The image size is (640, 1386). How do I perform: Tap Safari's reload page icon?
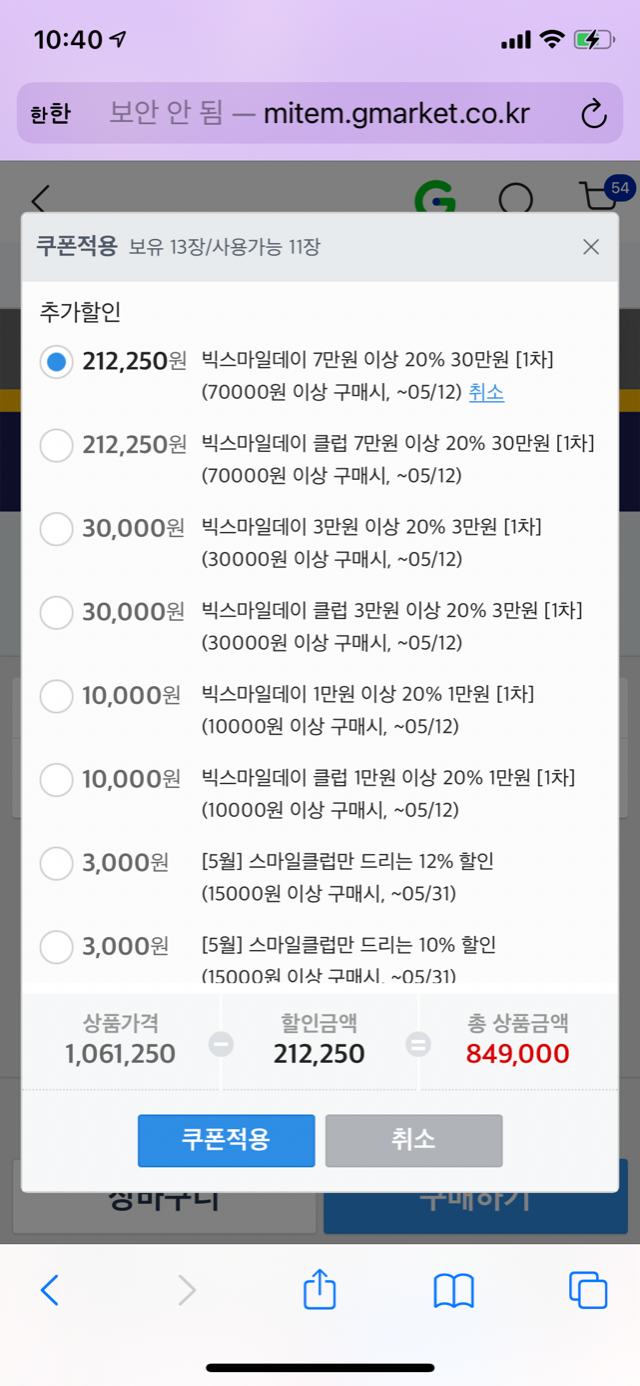pos(593,114)
